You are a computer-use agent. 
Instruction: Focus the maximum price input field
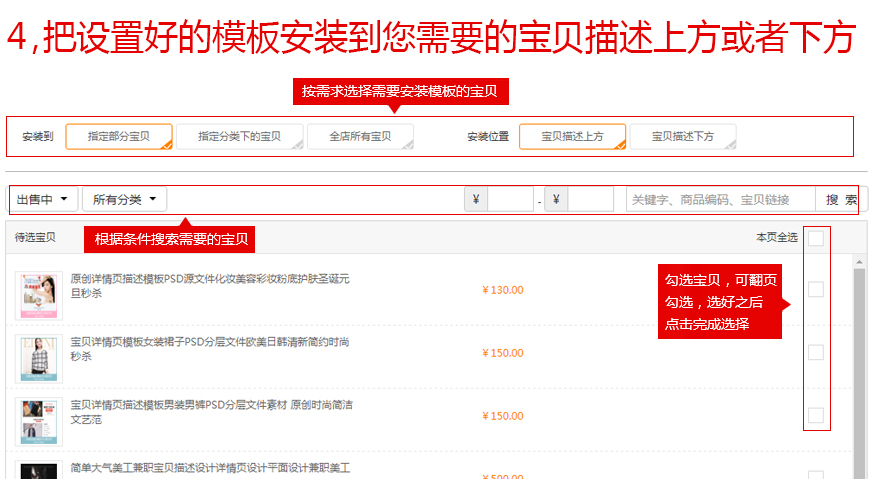click(590, 199)
